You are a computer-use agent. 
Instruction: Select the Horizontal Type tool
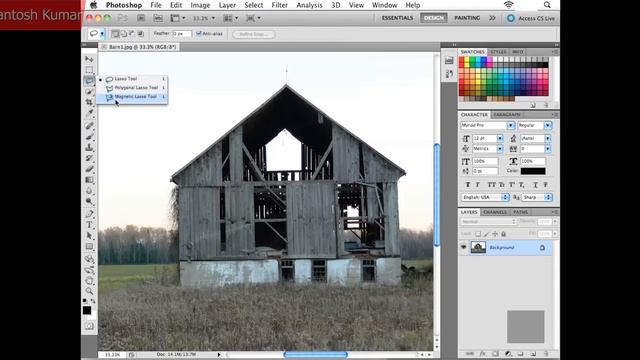pyautogui.click(x=89, y=225)
